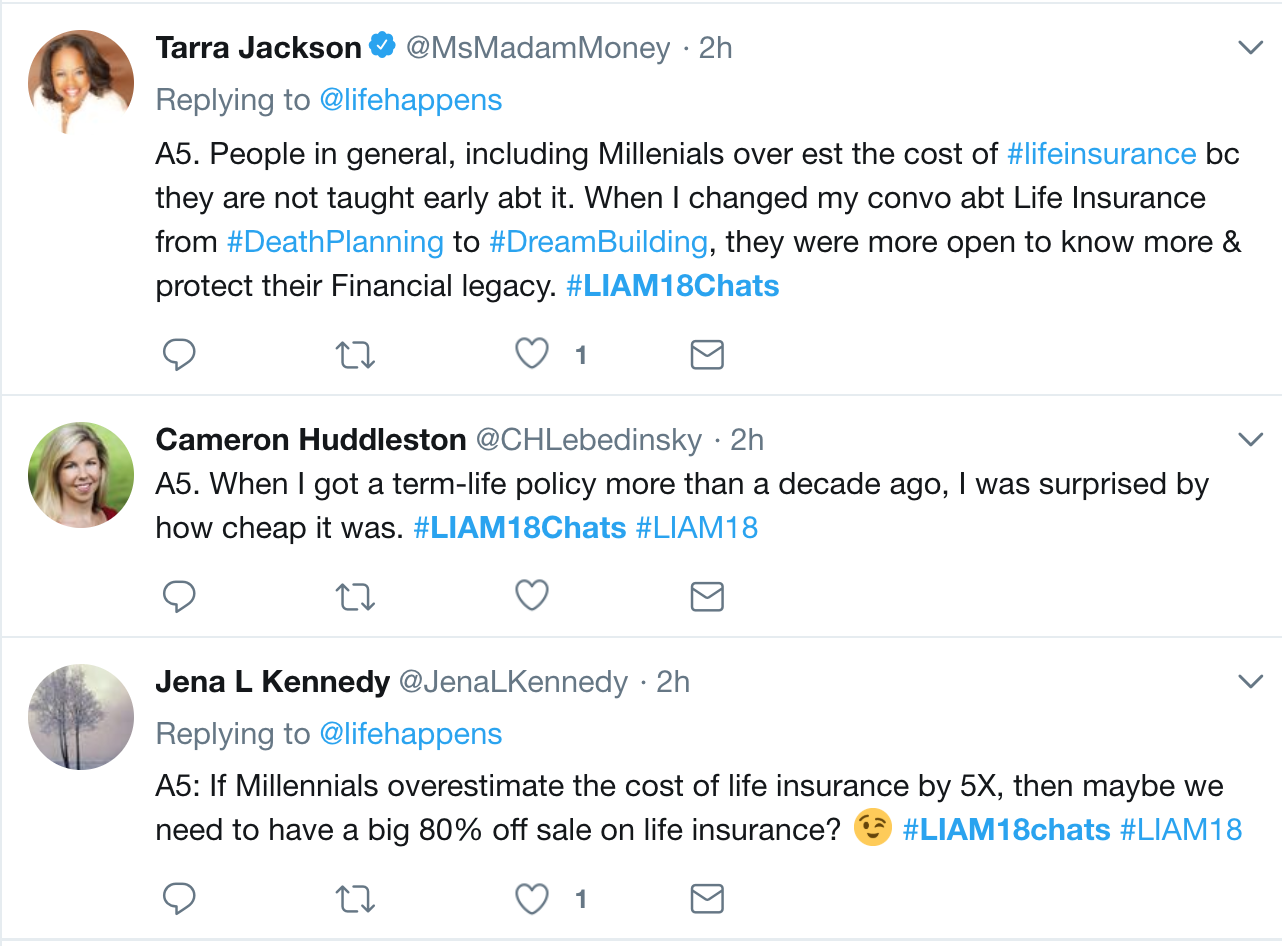Like Jena L Kennedy's 80% off tweet
The width and height of the screenshot is (1282, 946).
532,899
